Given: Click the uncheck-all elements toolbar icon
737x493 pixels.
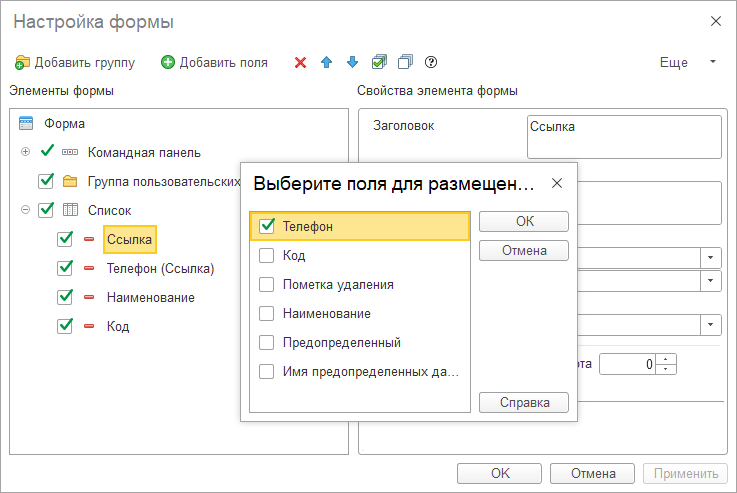Looking at the screenshot, I should pos(405,63).
